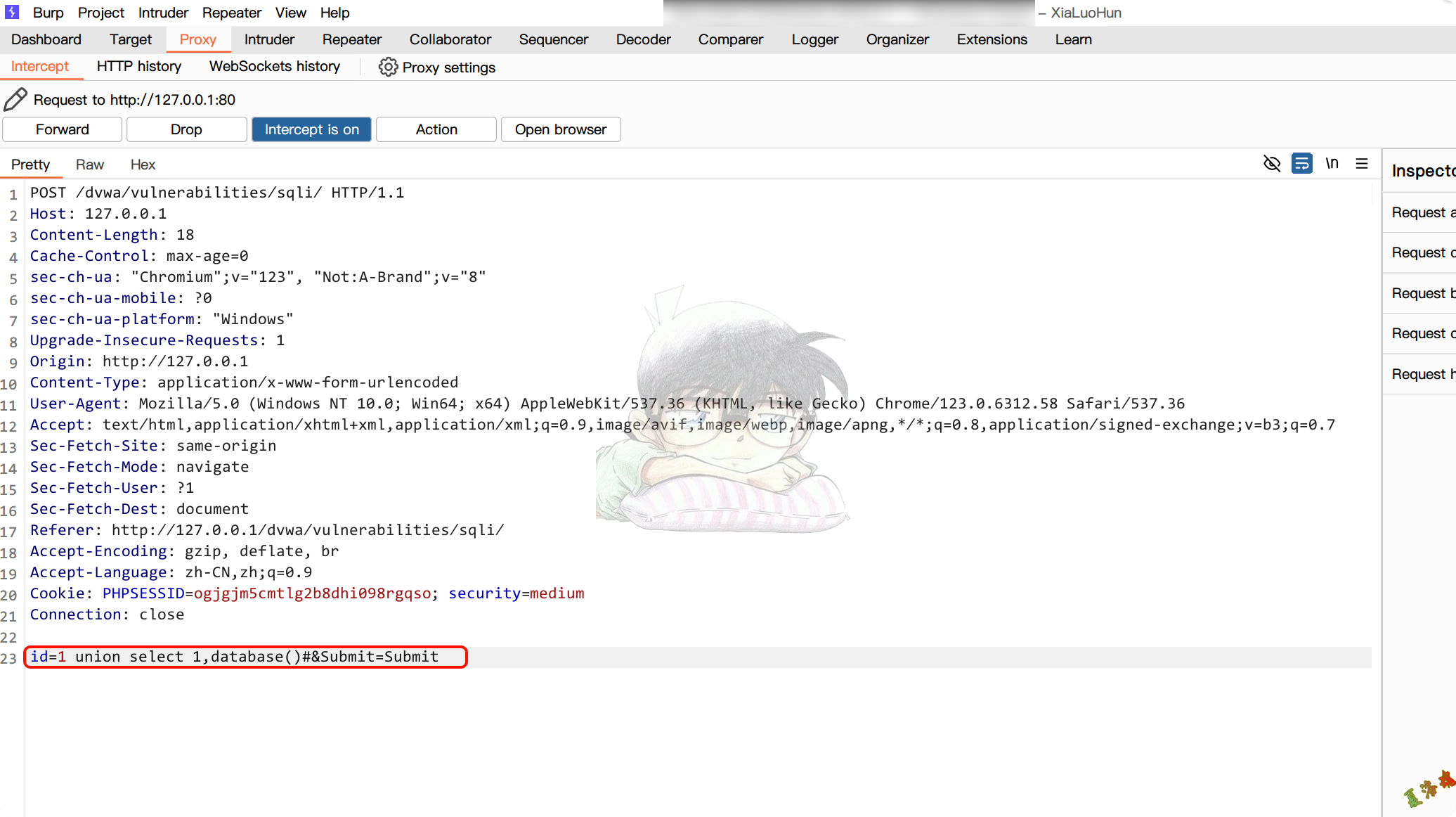
Task: Open the Comparer tab
Action: pos(731,39)
